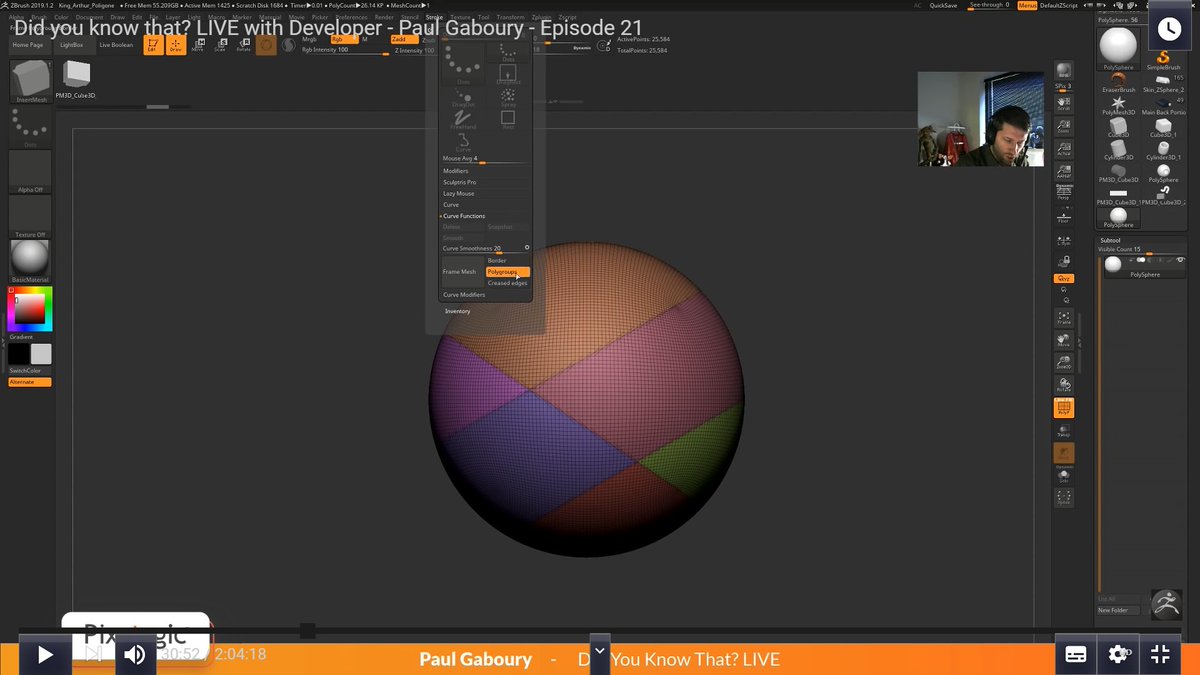This screenshot has width=1200, height=675.
Task: Open the InsertMesh brush thumbnail
Action: [30, 81]
